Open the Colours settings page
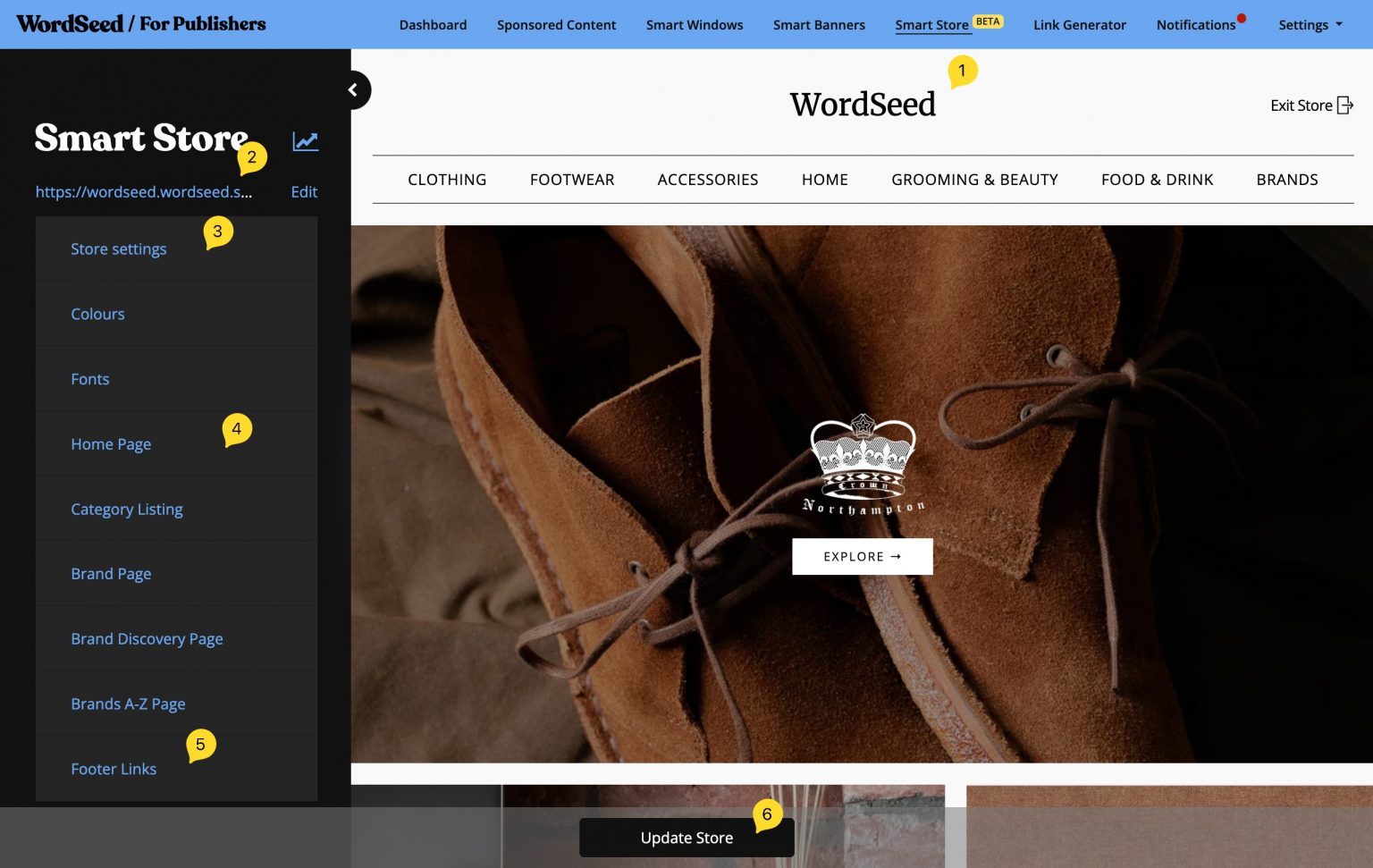1373x868 pixels. pos(97,314)
